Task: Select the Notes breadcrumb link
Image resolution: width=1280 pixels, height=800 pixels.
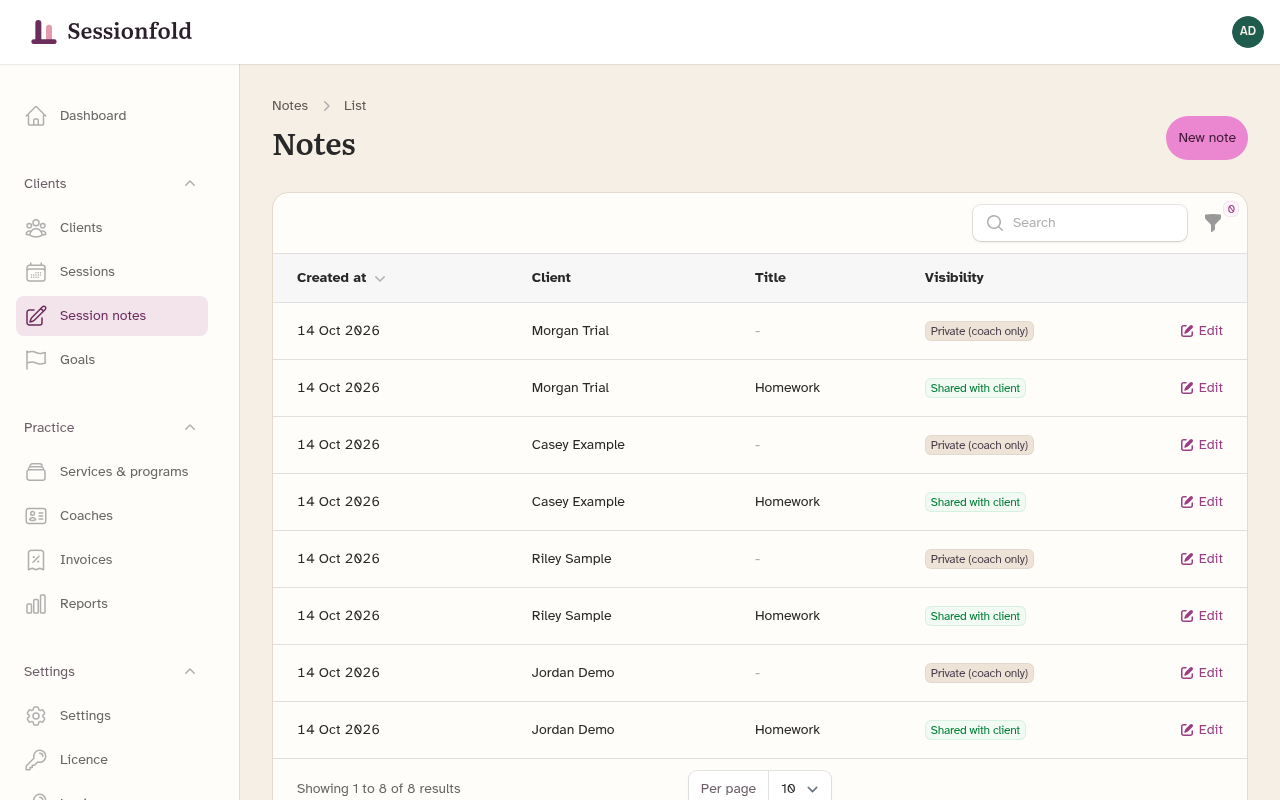Action: 290,106
